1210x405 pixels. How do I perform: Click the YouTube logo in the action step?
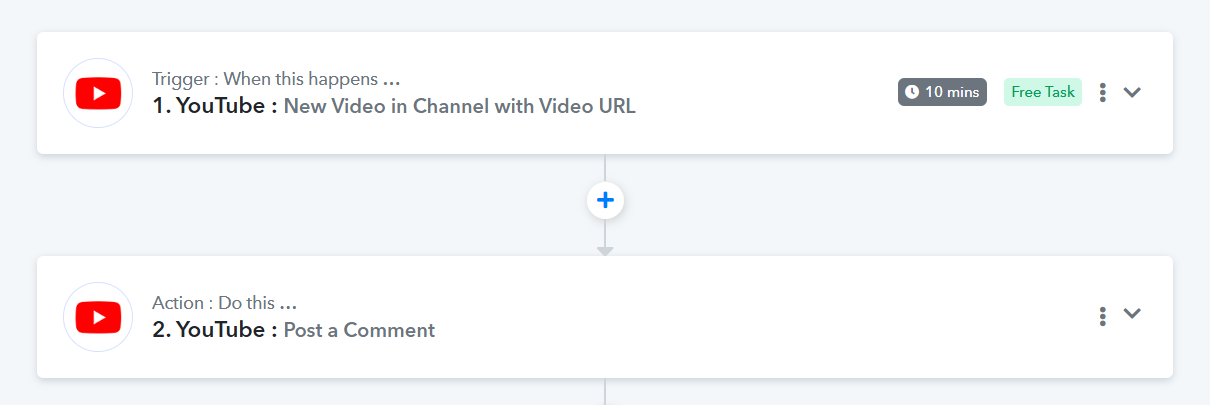tap(98, 317)
